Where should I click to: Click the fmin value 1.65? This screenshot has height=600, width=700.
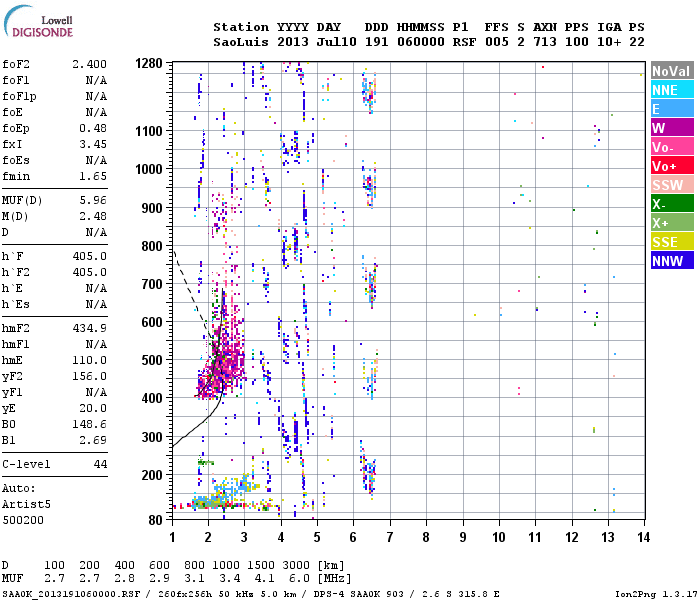coord(93,176)
